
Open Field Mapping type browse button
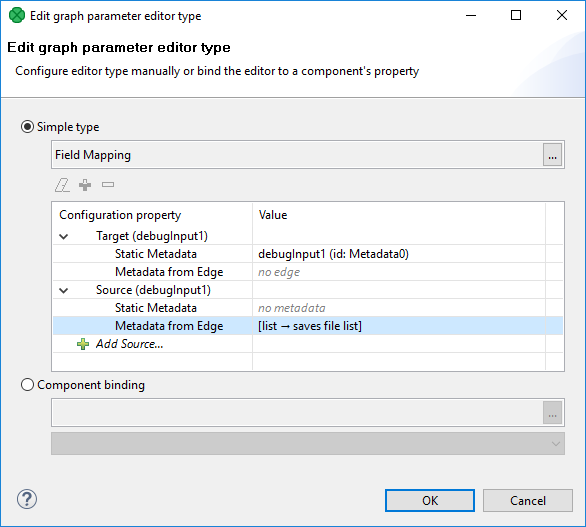(552, 155)
